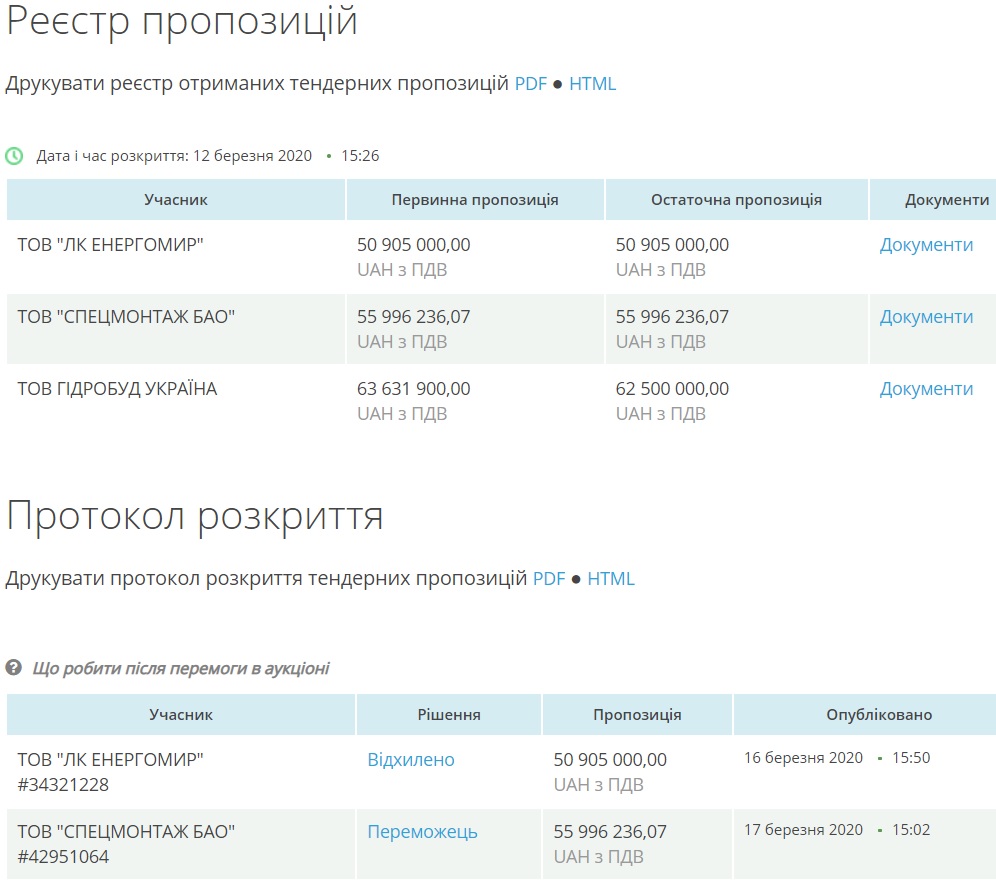996x885 pixels.
Task: Open Документи for ТОВ ГІДРОБУД УКРАЇНА
Action: point(926,388)
